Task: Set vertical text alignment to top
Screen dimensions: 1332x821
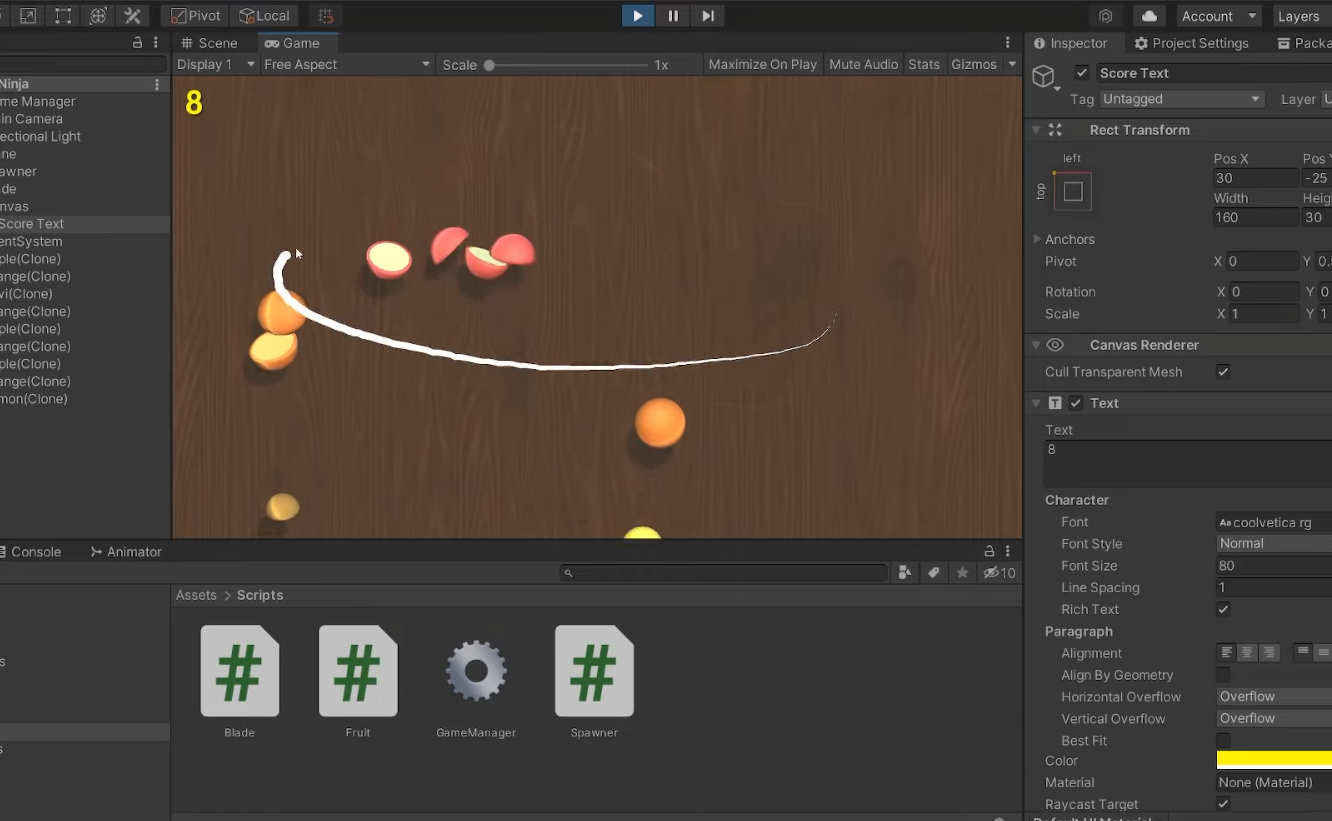Action: coord(1303,653)
